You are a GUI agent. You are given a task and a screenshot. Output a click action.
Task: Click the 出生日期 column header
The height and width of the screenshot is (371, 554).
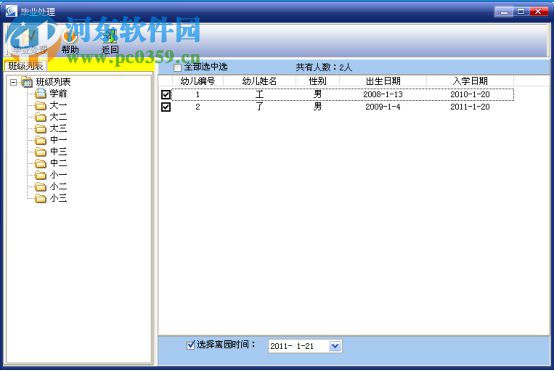pos(383,81)
